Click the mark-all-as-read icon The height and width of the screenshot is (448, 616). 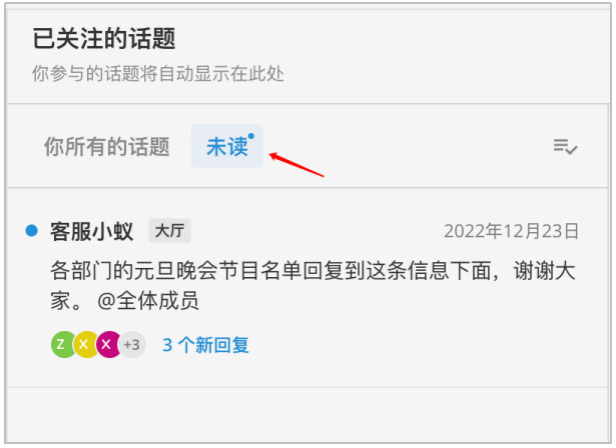pos(565,147)
